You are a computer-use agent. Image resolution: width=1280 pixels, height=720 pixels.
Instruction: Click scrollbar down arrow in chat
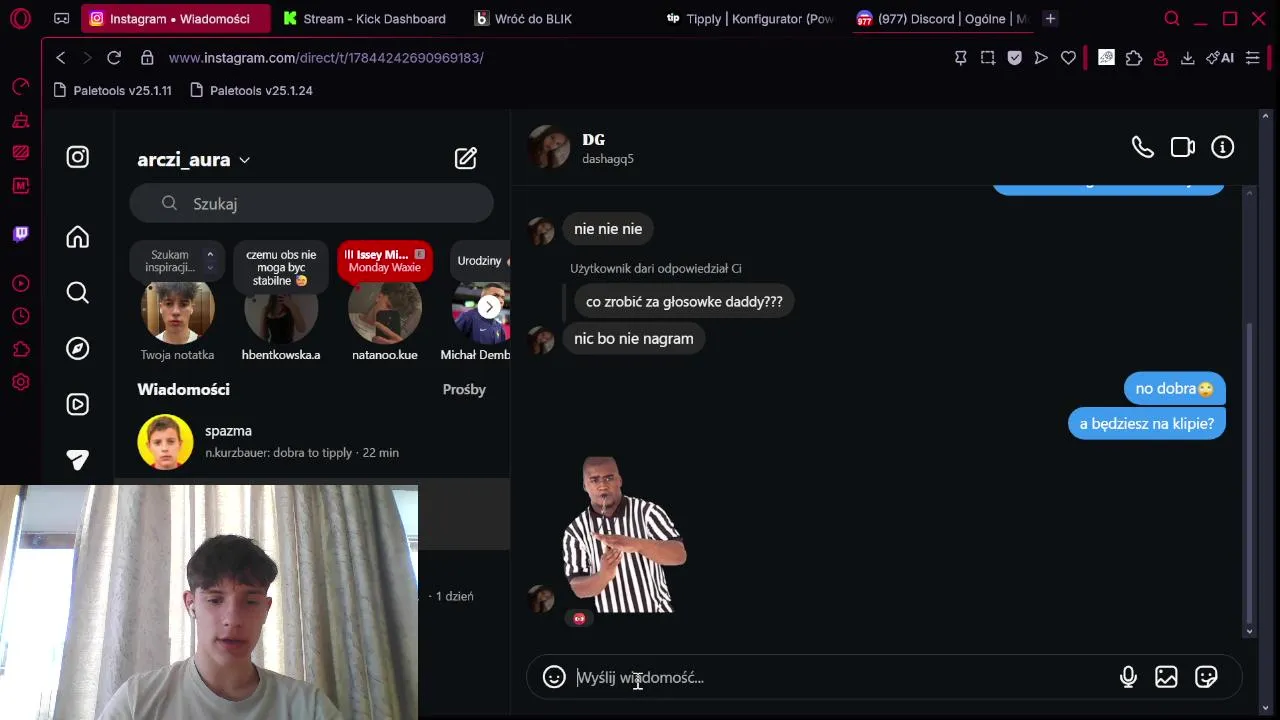click(1249, 632)
